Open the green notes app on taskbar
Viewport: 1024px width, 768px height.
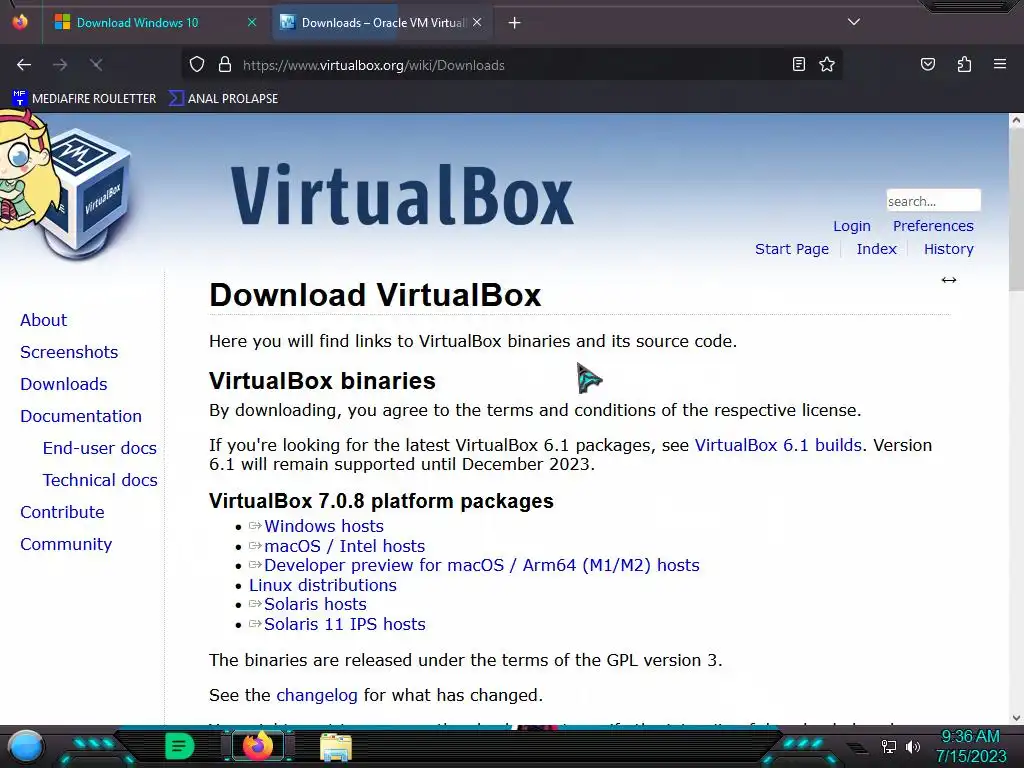[x=179, y=746]
